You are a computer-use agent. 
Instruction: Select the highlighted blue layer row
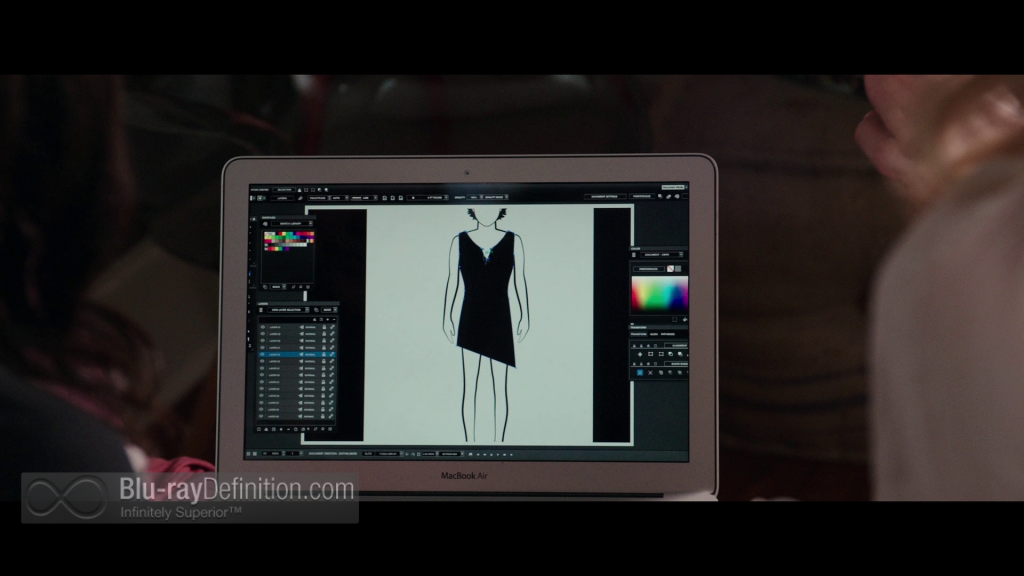(297, 354)
